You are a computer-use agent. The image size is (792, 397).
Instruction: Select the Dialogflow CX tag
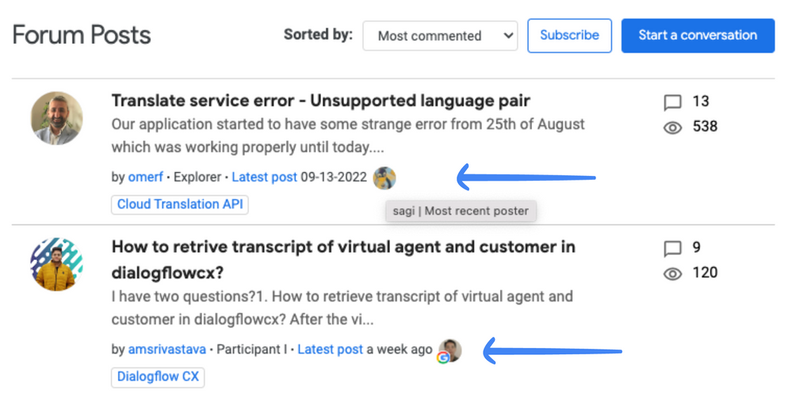pos(158,377)
